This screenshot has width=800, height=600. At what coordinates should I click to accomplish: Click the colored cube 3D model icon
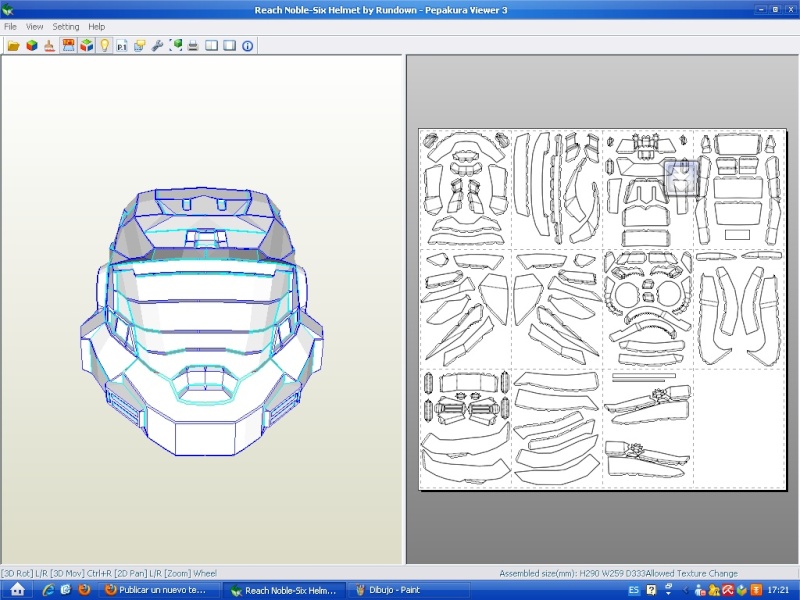(x=32, y=46)
